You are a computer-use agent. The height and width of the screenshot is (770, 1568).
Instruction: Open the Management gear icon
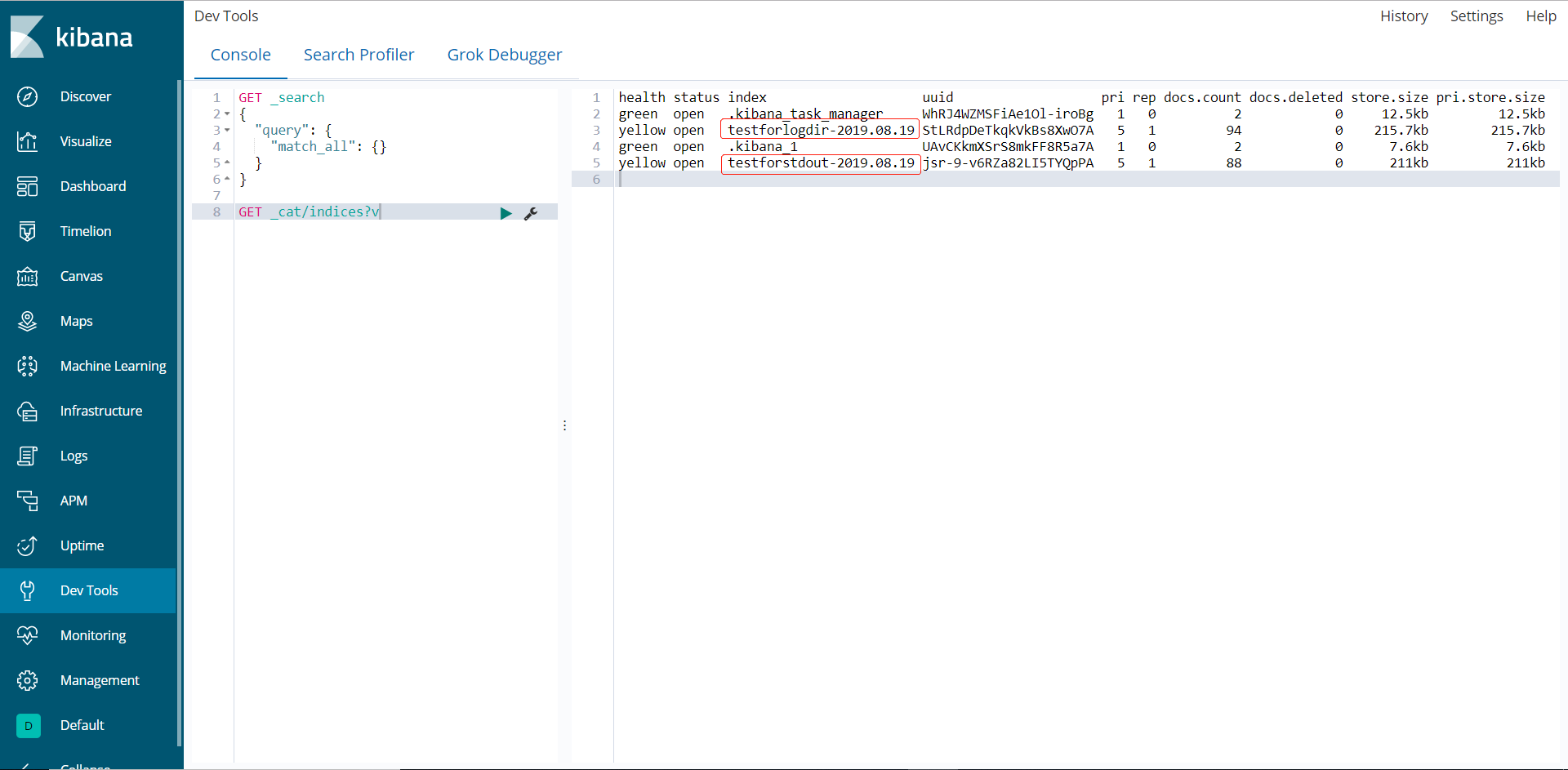27,680
